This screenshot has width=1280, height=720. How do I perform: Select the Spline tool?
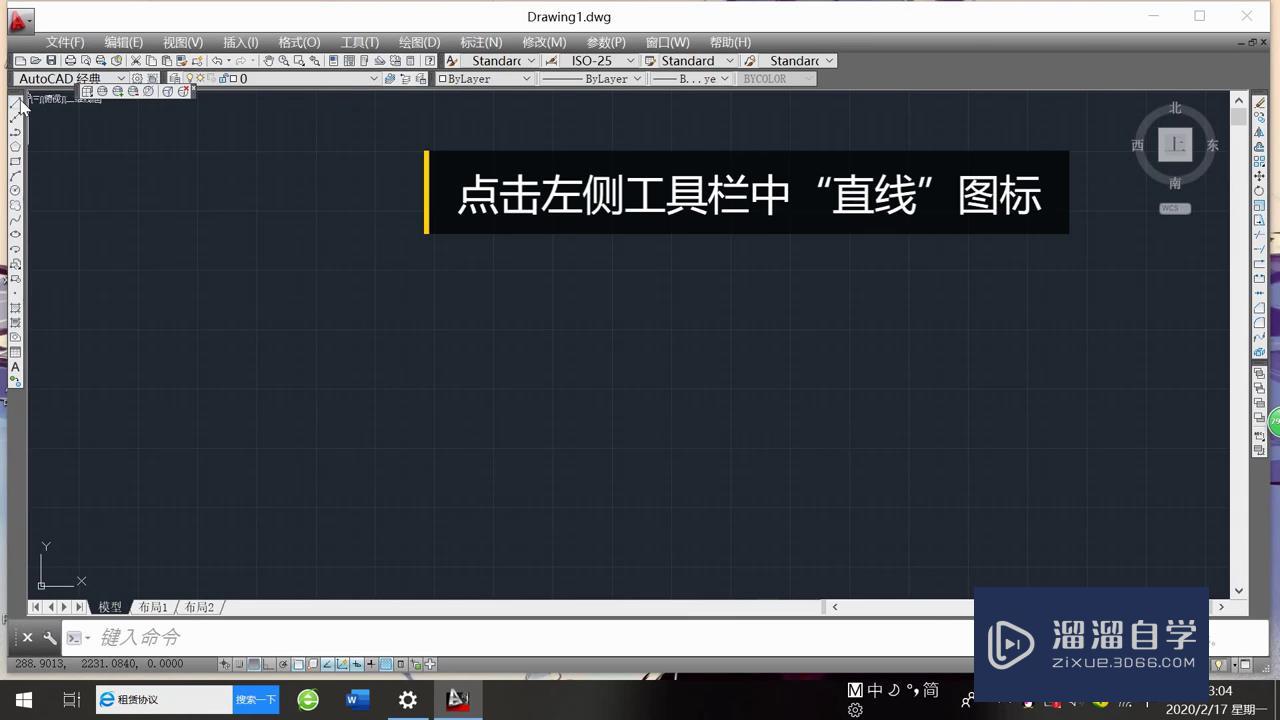click(x=15, y=219)
